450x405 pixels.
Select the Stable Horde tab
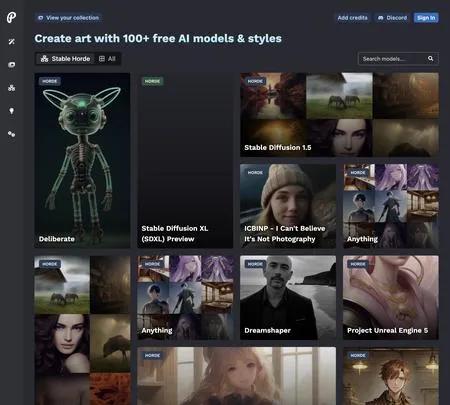(65, 59)
